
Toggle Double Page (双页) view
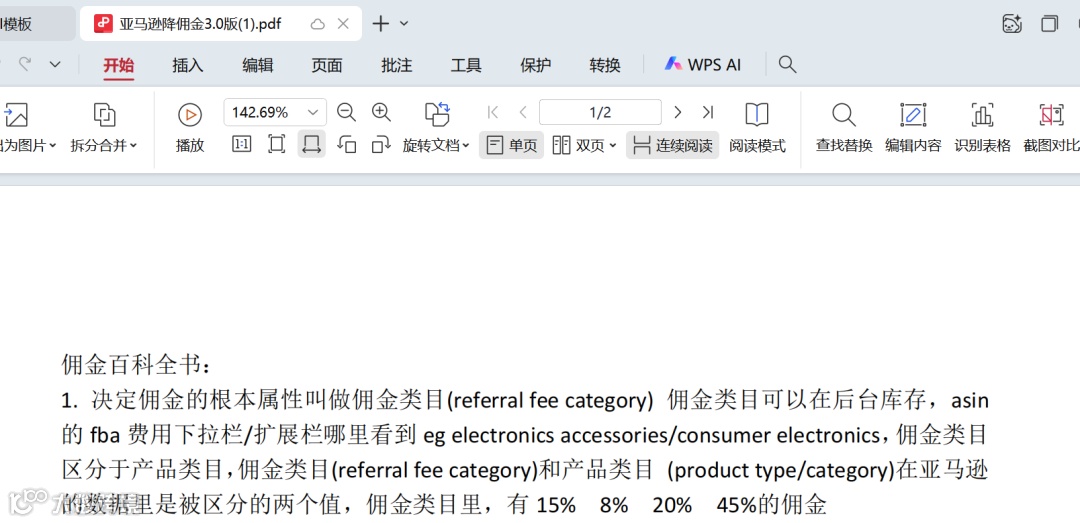tap(579, 145)
